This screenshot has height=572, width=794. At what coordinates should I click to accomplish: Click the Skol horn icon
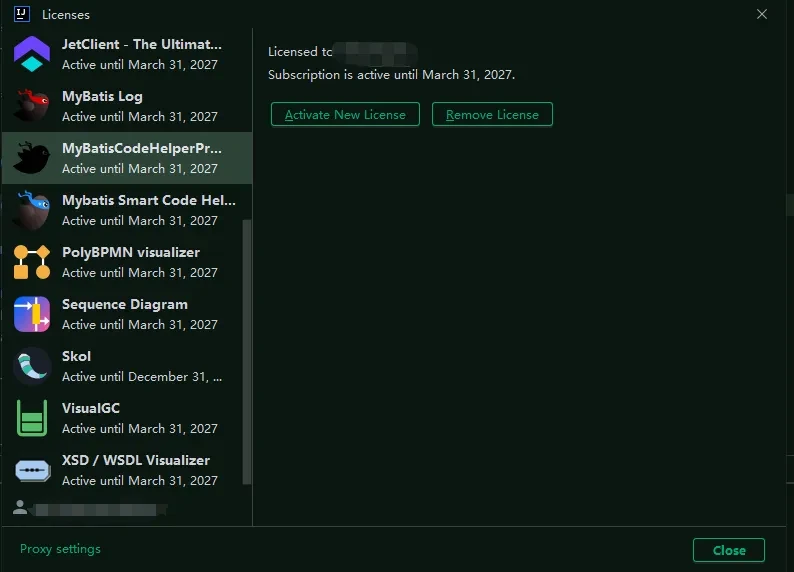pyautogui.click(x=31, y=366)
